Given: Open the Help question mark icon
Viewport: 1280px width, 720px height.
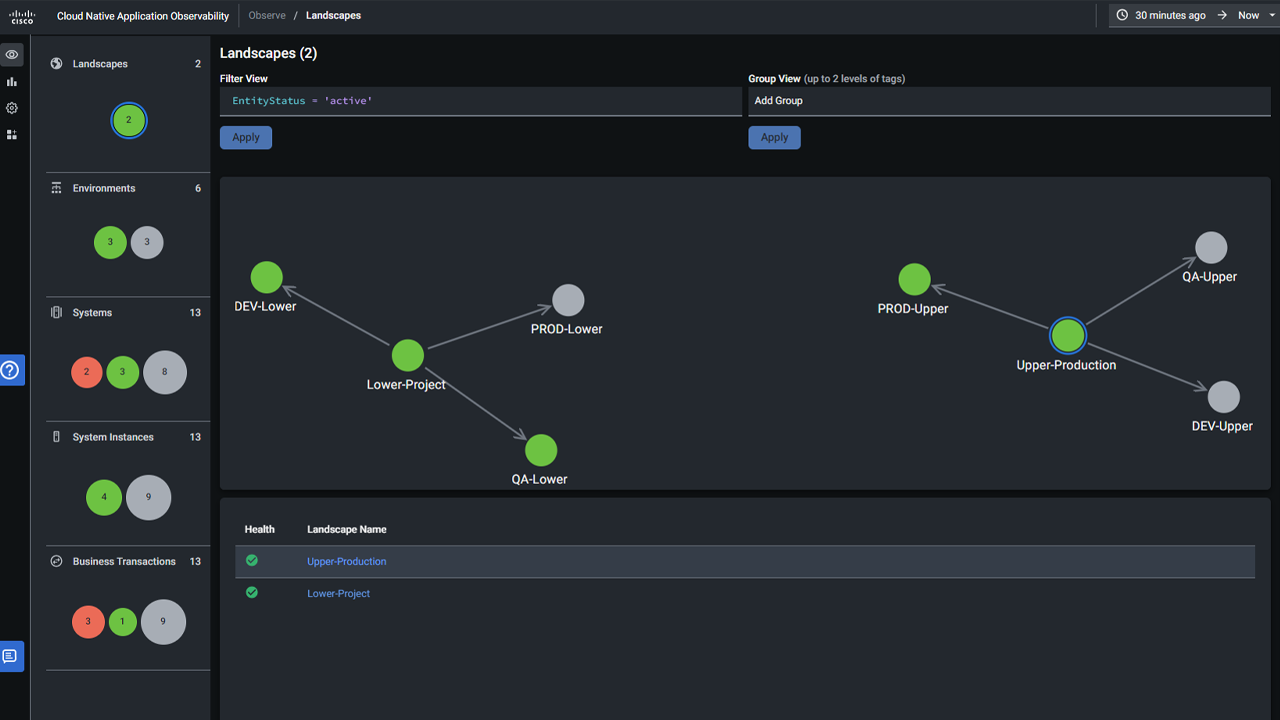Looking at the screenshot, I should point(11,370).
